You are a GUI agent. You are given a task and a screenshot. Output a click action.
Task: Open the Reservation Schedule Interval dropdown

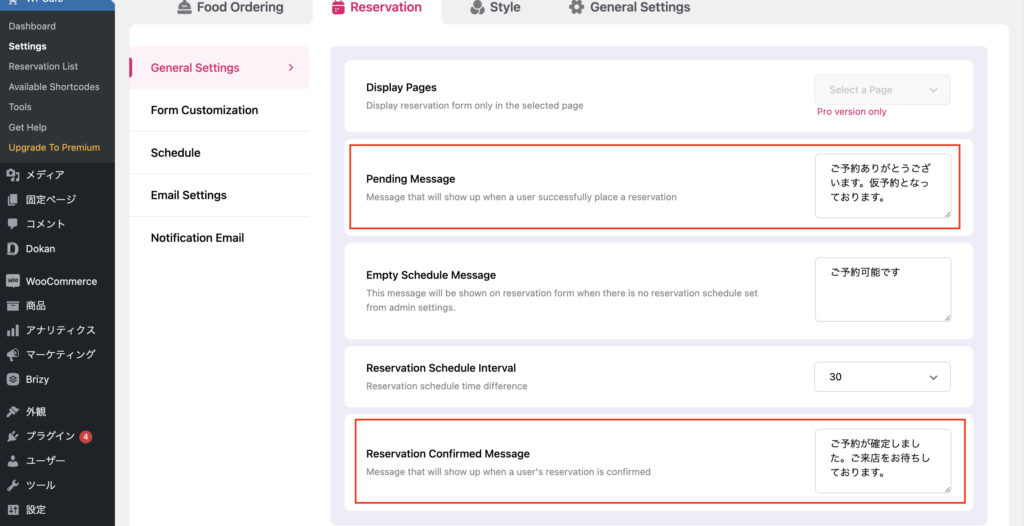[882, 377]
